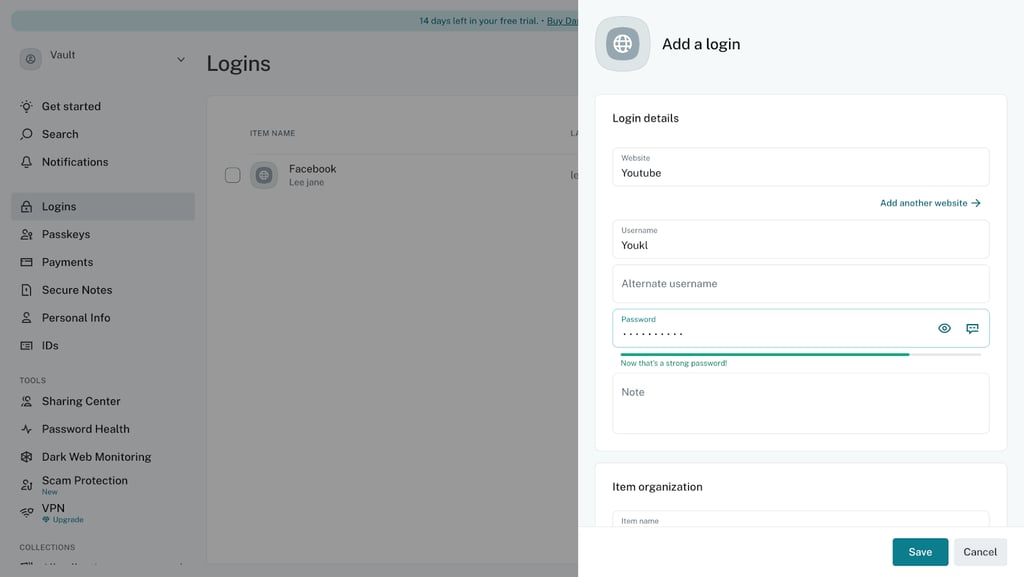
Task: Click the Buy Dashlane trial link
Action: coord(562,21)
